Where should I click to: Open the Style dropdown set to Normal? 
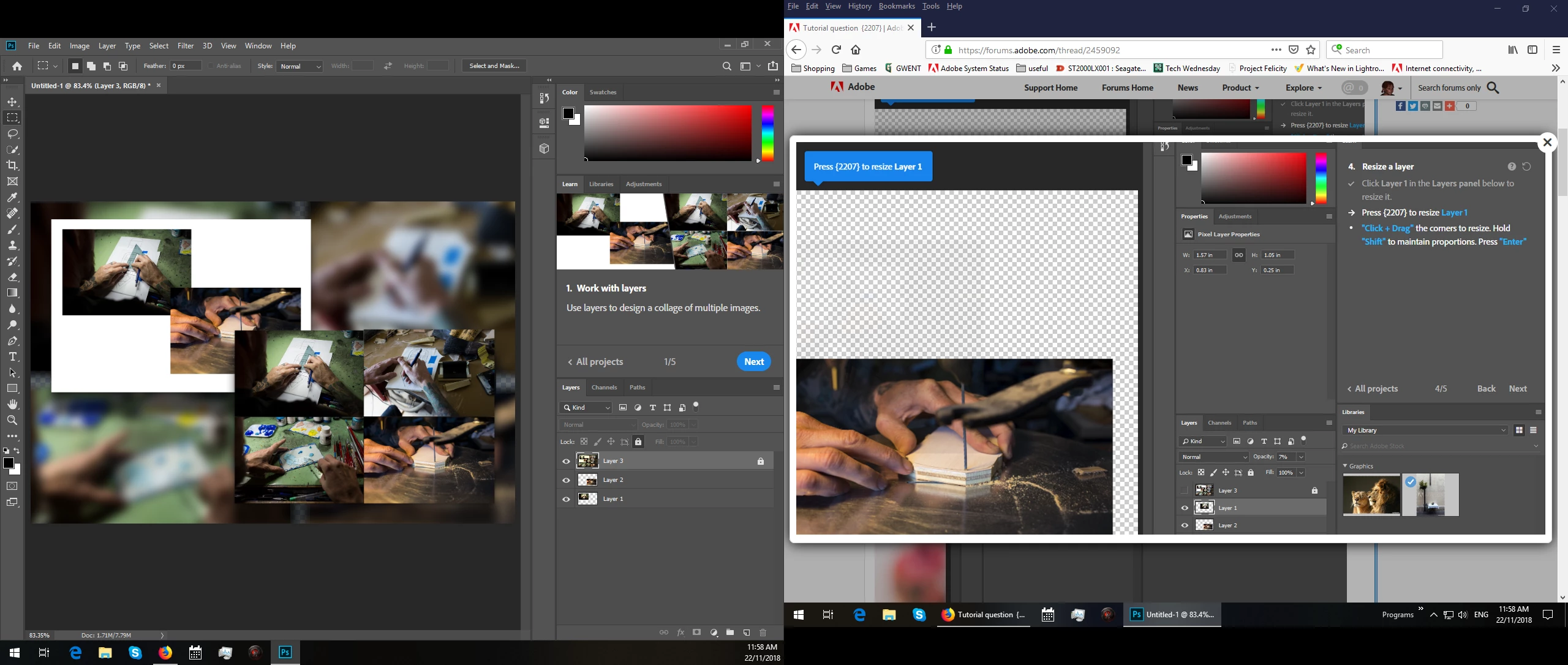(x=300, y=66)
